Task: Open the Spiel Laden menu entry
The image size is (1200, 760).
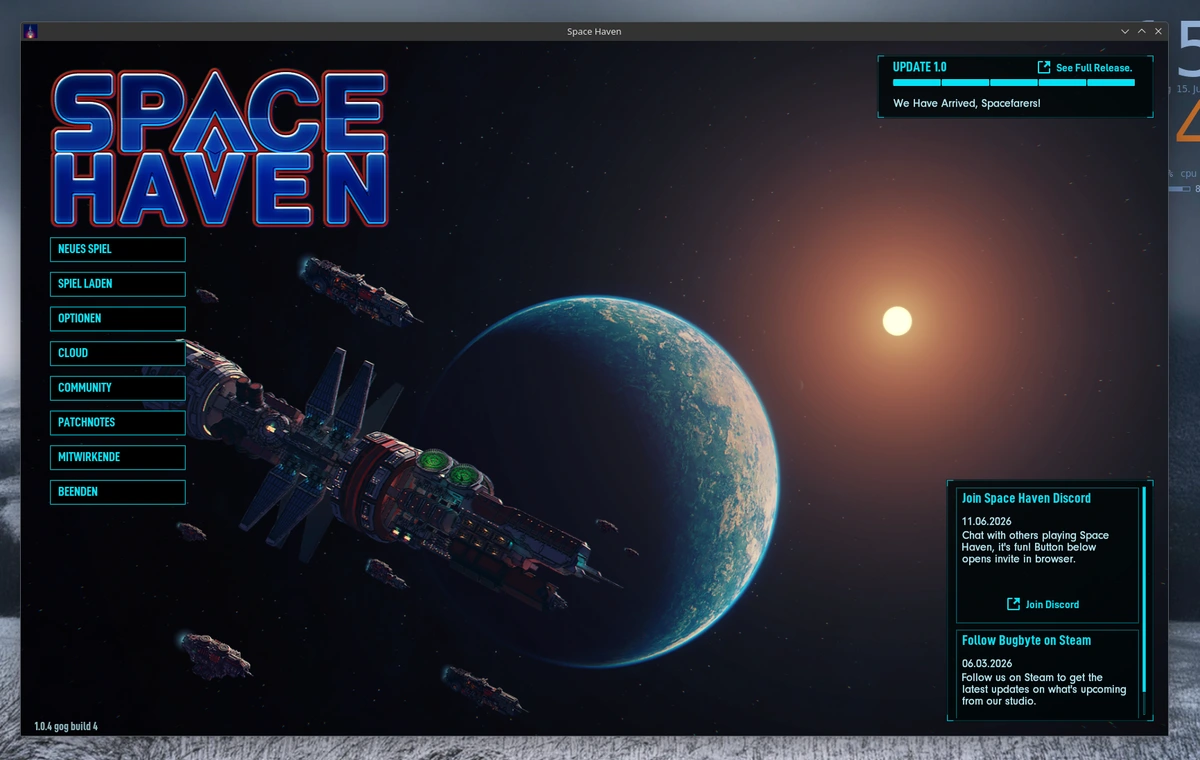Action: (118, 284)
